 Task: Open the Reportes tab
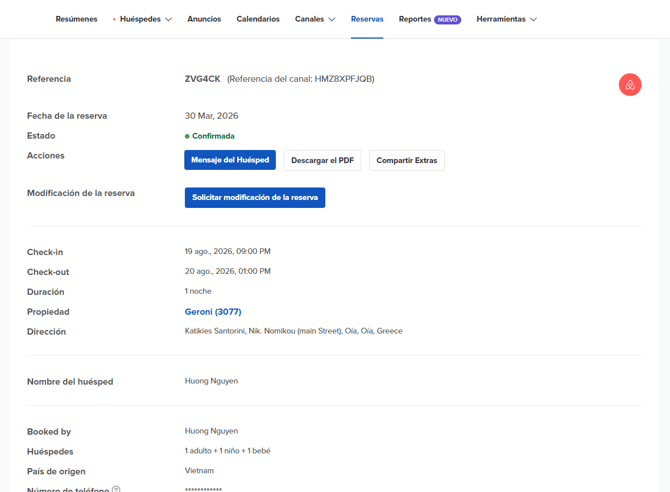click(415, 19)
